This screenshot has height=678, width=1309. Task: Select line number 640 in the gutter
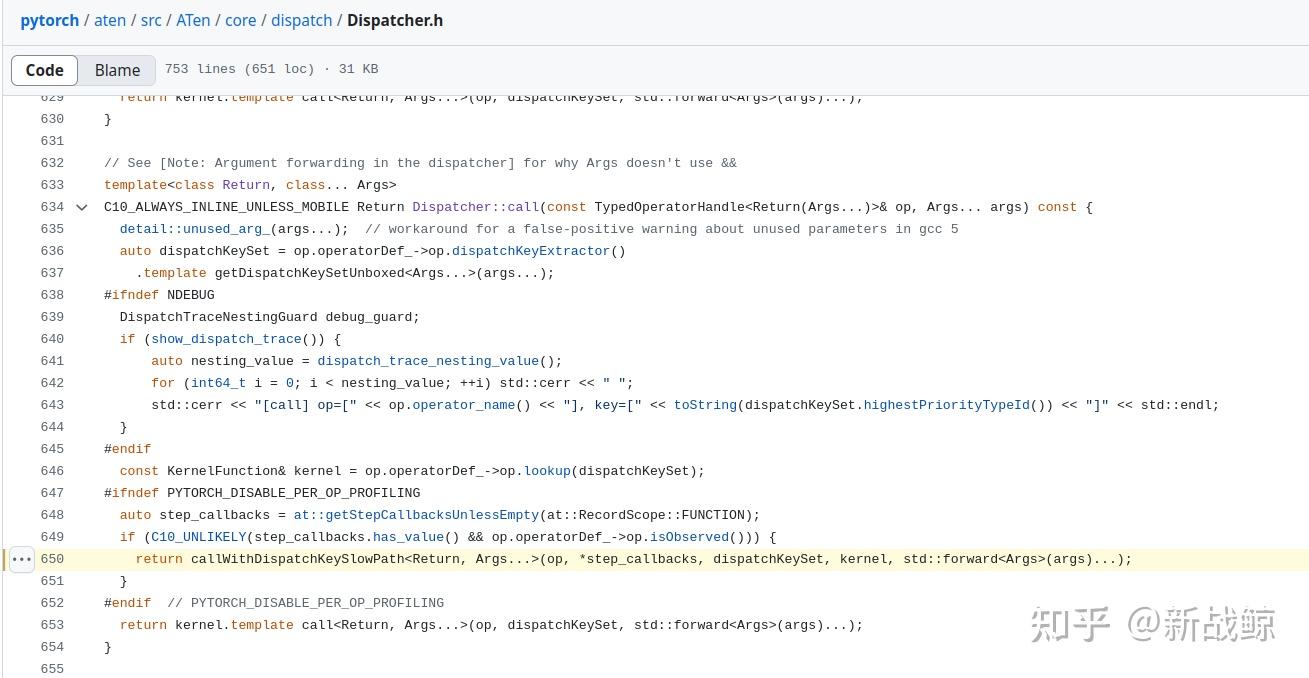tap(52, 339)
